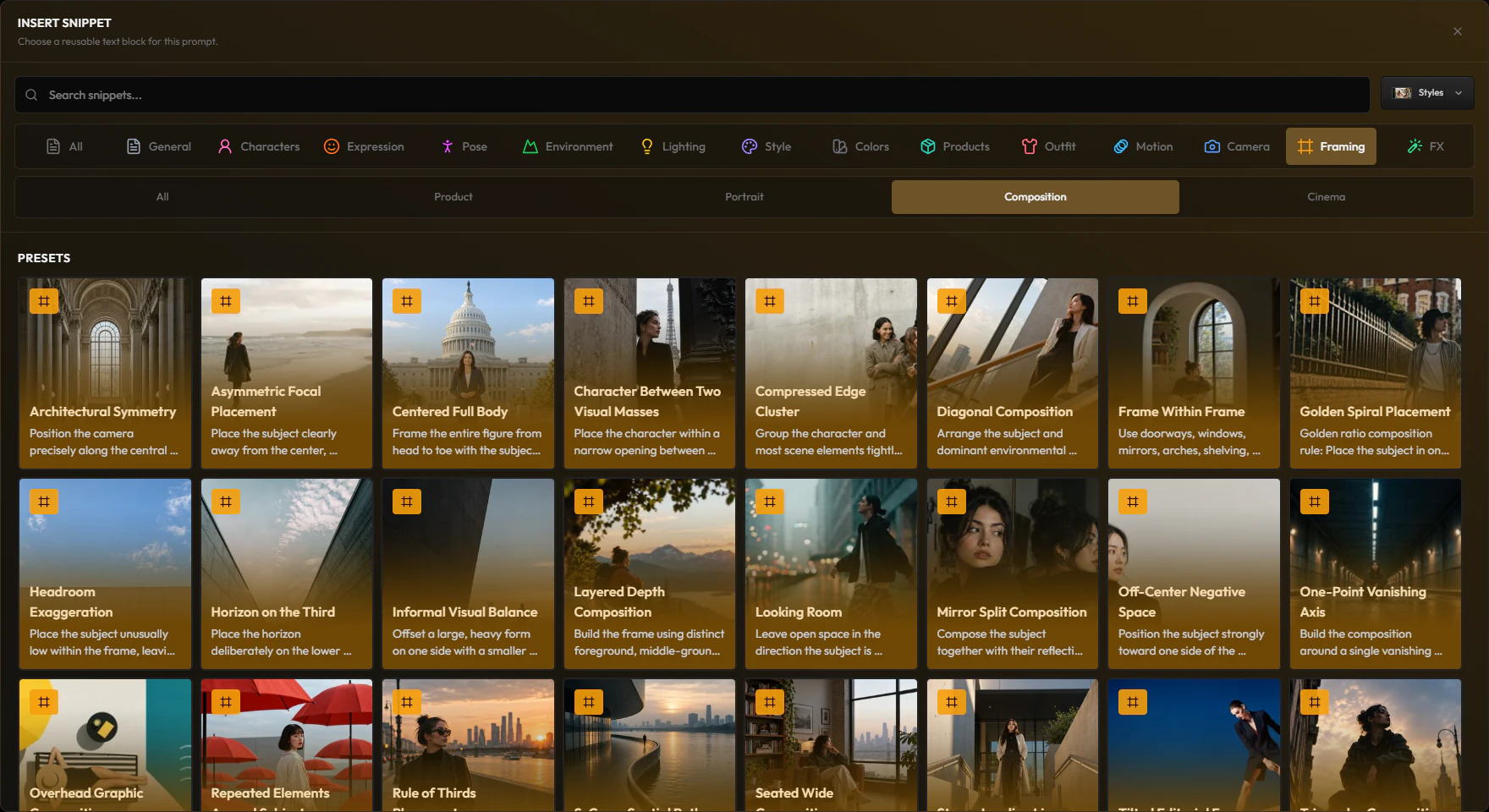Viewport: 1489px width, 812px height.
Task: Select the All category document icon
Action: tap(53, 146)
